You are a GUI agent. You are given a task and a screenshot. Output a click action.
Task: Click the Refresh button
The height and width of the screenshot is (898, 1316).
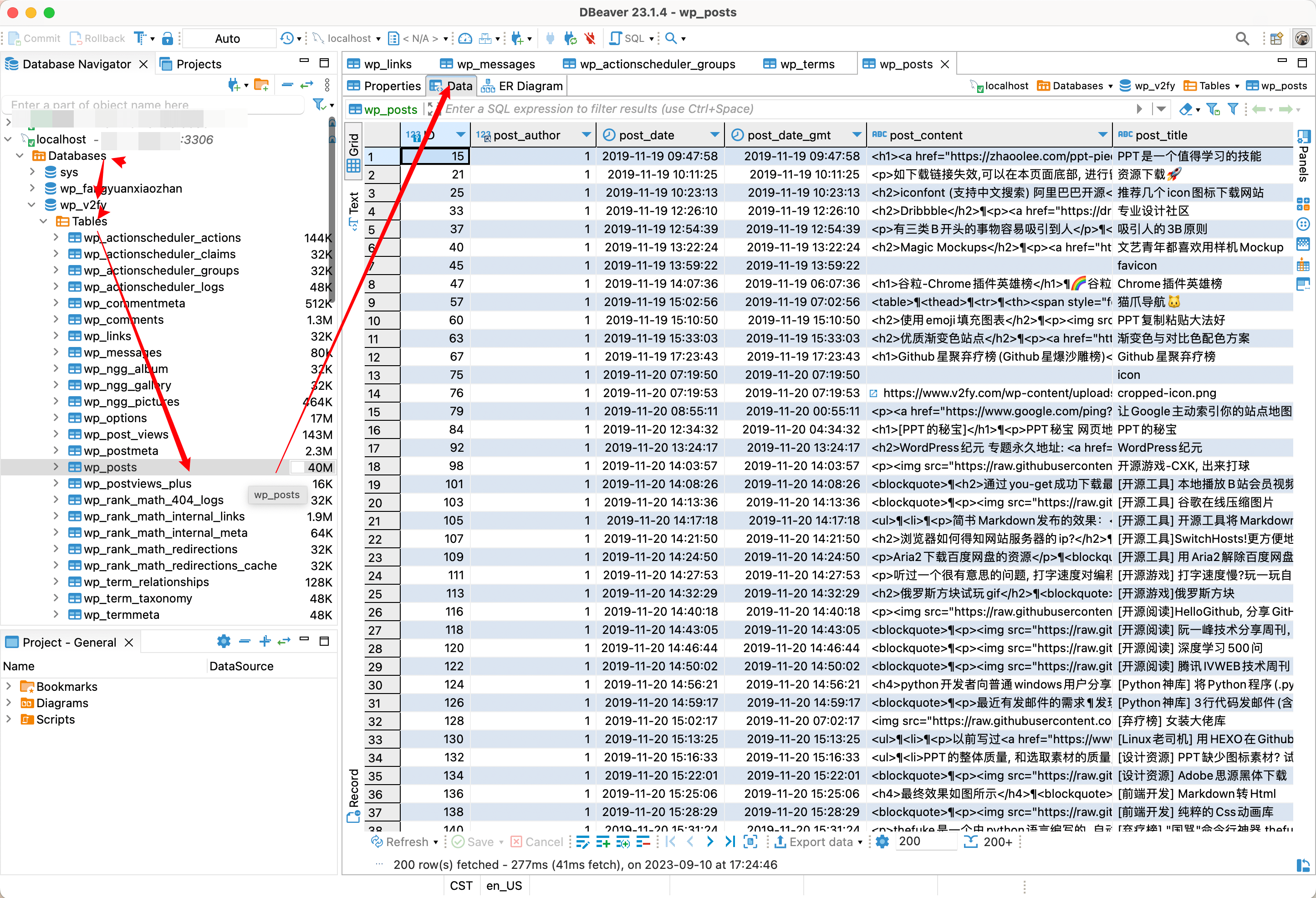(400, 842)
